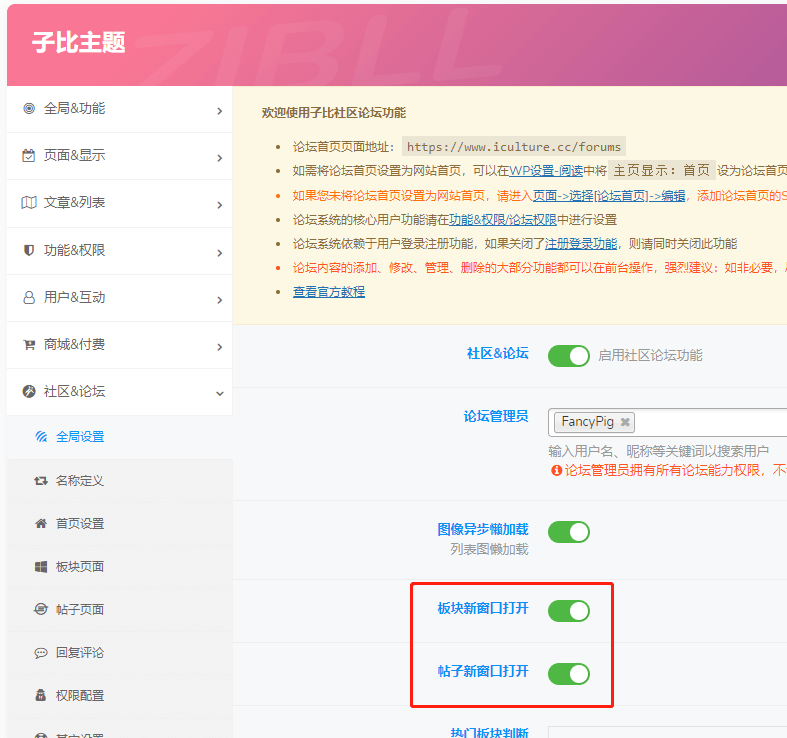Click the 商城&付费 shopping cart icon
The image size is (787, 738).
tap(29, 345)
